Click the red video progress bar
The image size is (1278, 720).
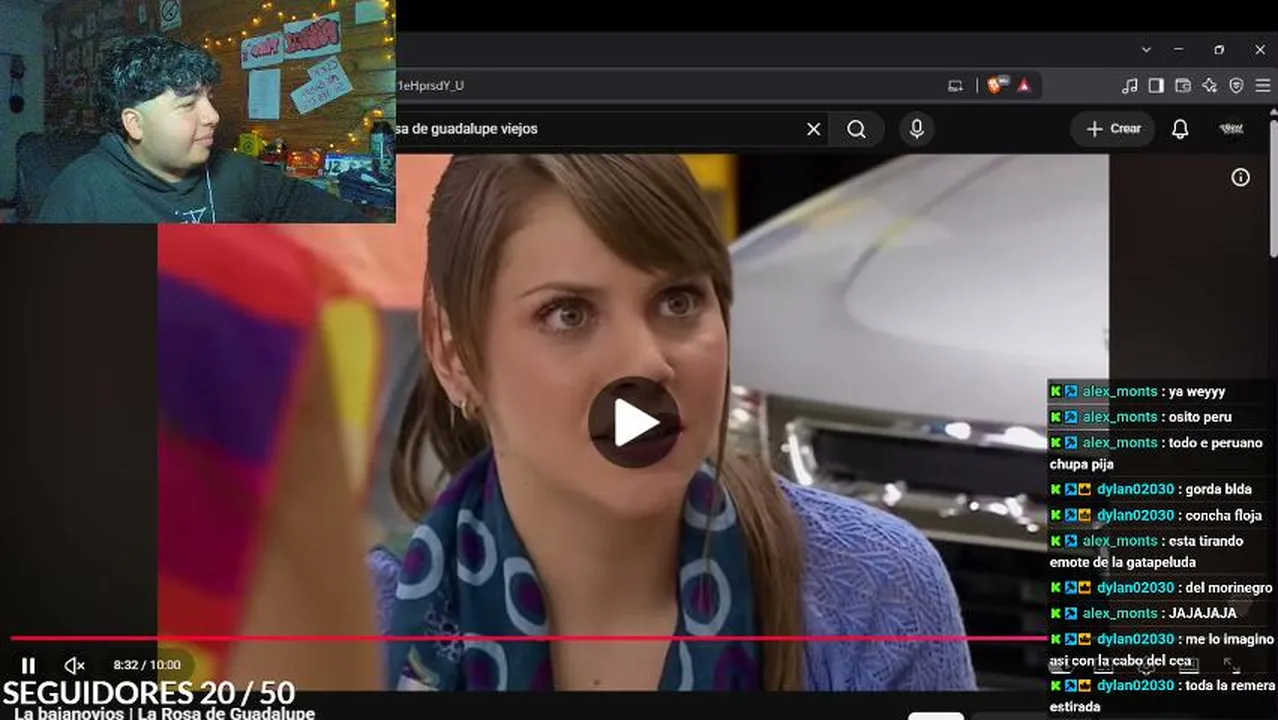coord(528,638)
